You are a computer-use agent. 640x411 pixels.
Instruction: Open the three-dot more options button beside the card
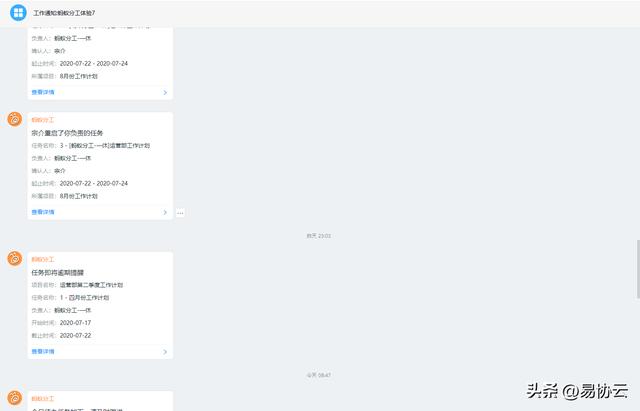[180, 213]
